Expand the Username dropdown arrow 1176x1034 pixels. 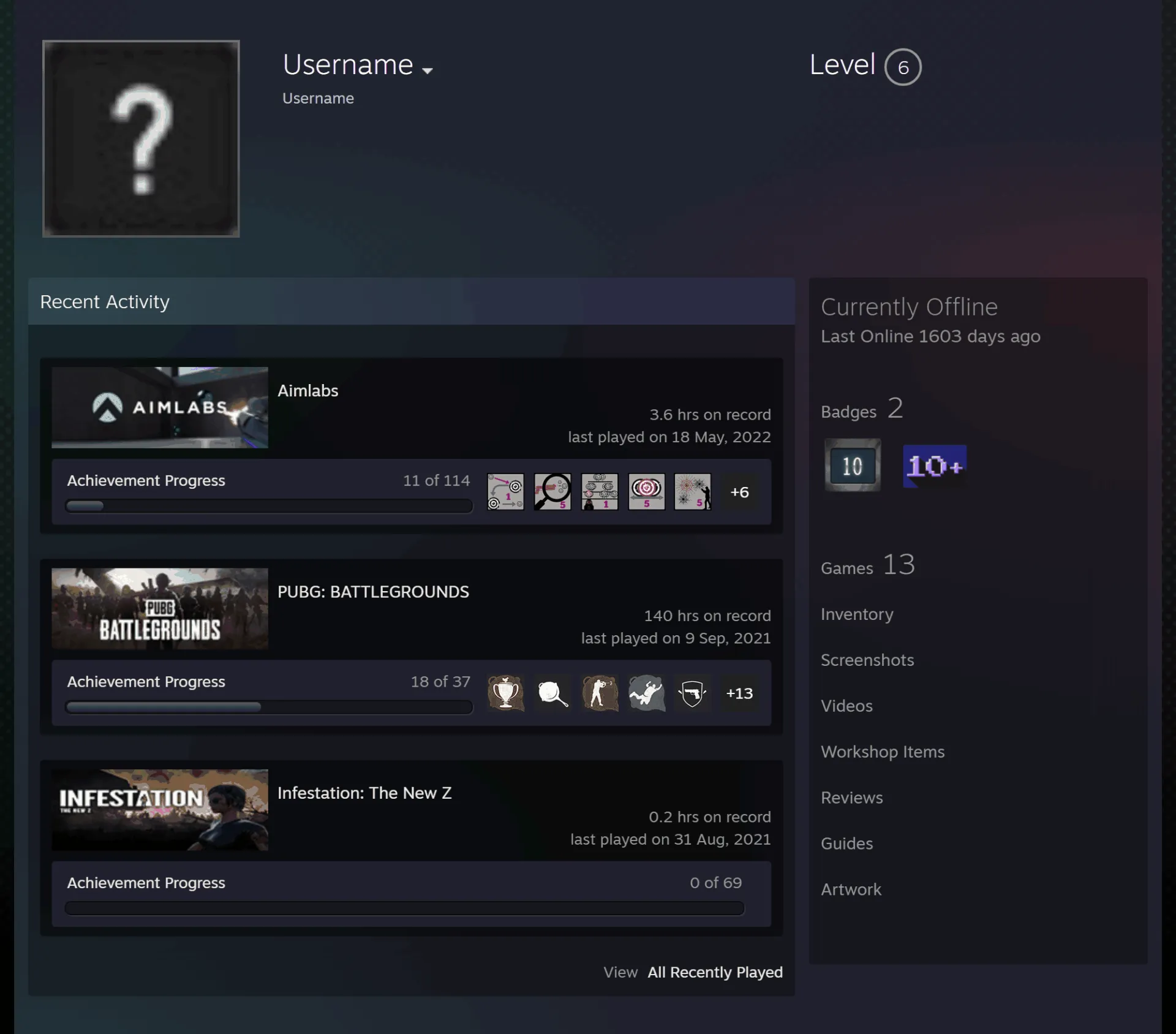pos(428,70)
